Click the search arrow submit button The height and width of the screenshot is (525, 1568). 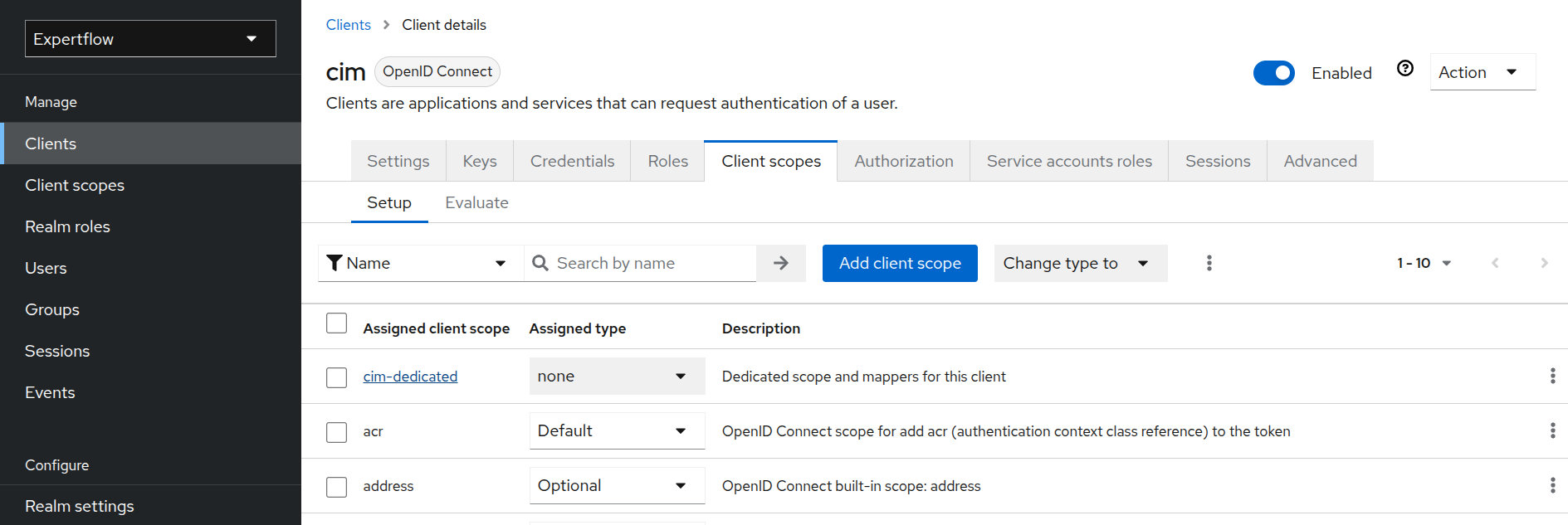click(x=780, y=263)
